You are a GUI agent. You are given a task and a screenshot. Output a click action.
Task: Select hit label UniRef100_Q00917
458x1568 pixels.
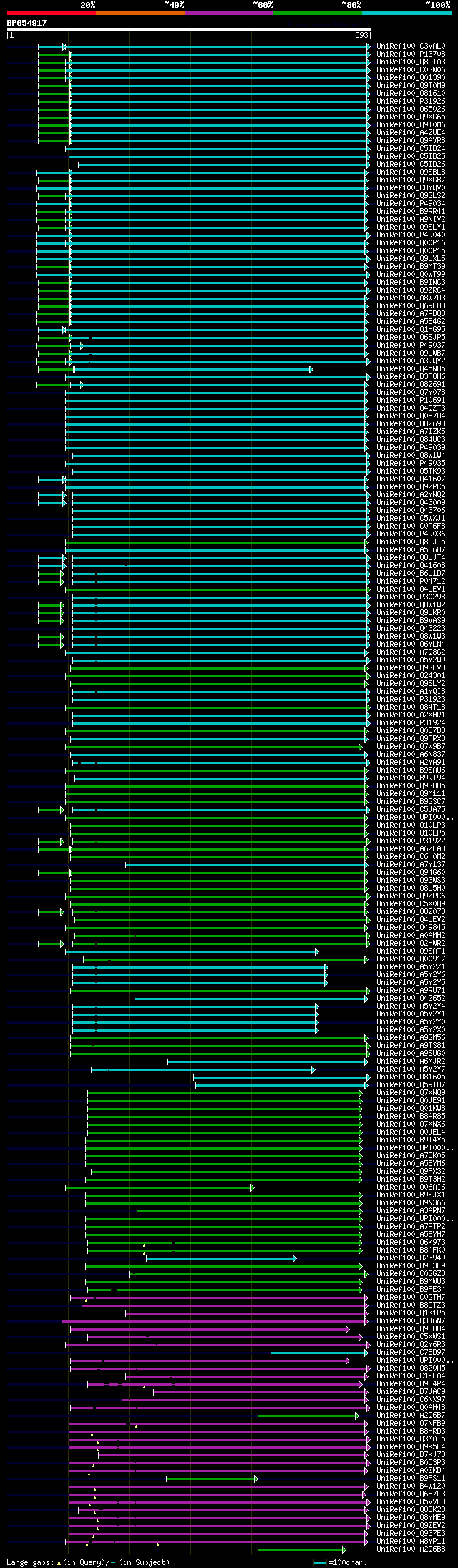(x=411, y=959)
